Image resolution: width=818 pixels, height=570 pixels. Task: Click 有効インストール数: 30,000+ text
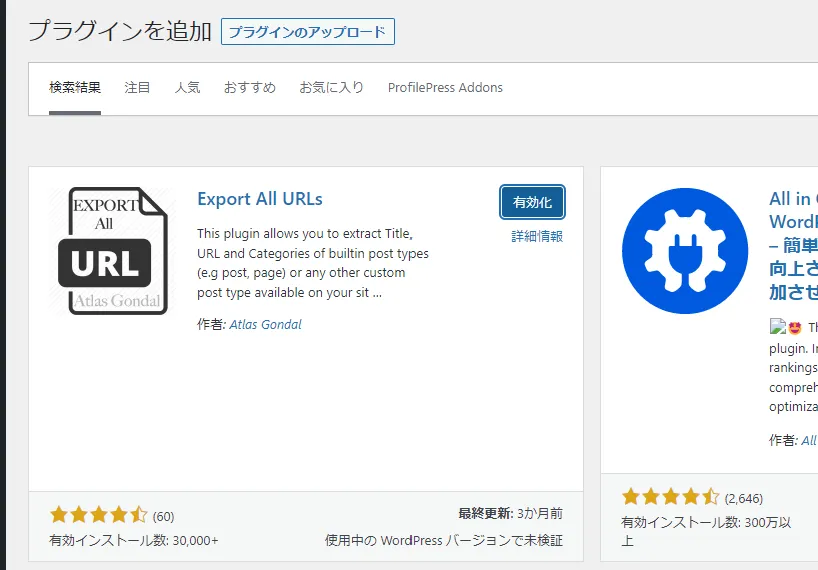[x=134, y=541]
